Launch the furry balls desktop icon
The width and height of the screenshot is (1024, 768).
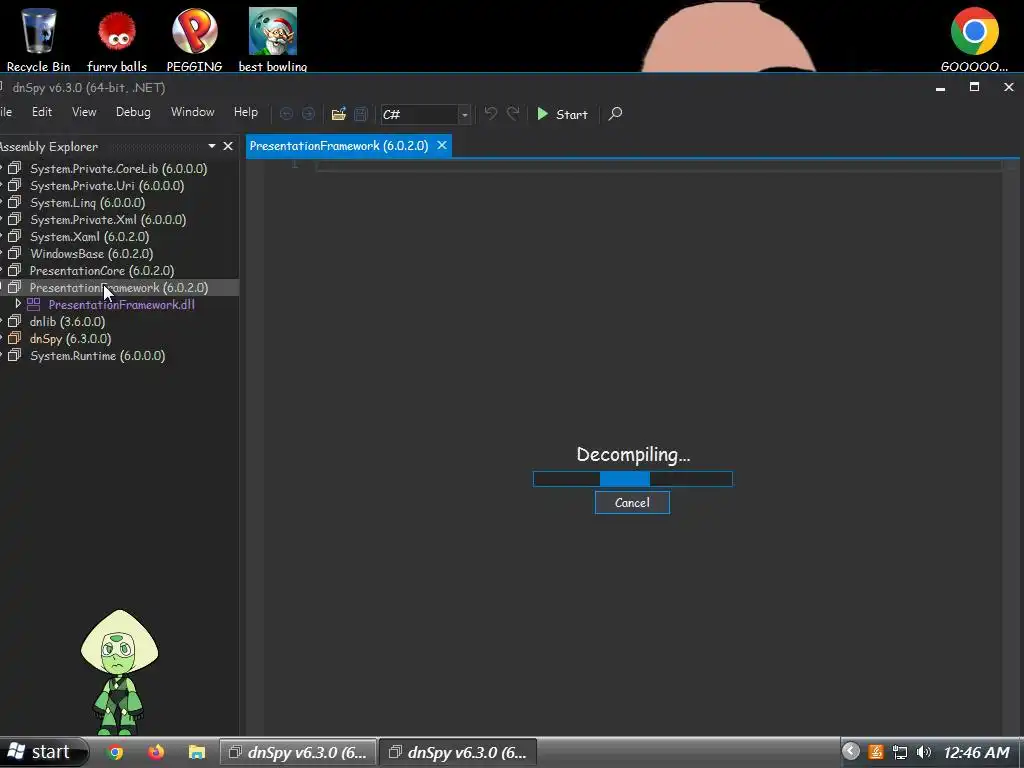click(x=117, y=38)
